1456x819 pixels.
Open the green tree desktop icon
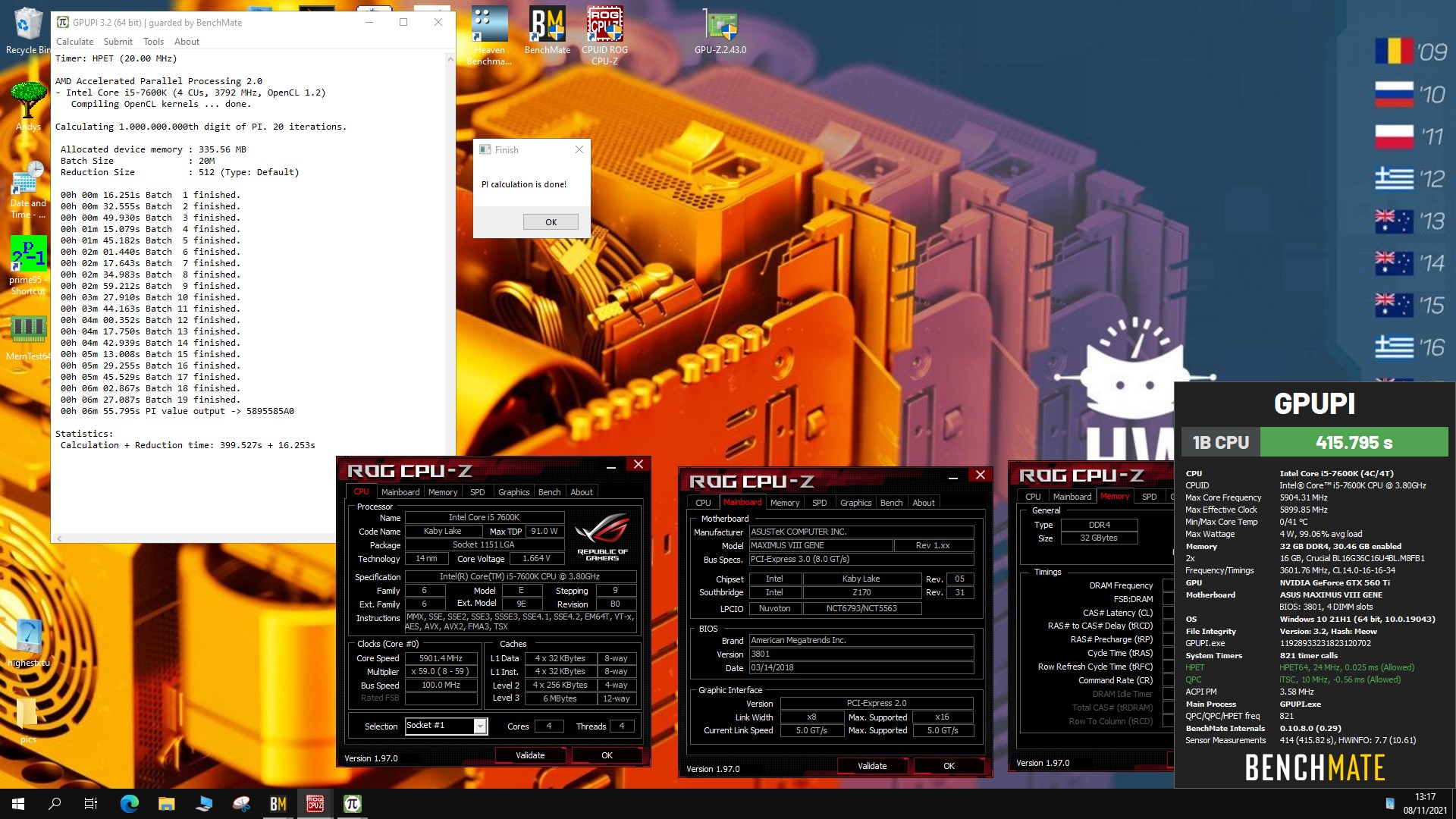point(28,106)
